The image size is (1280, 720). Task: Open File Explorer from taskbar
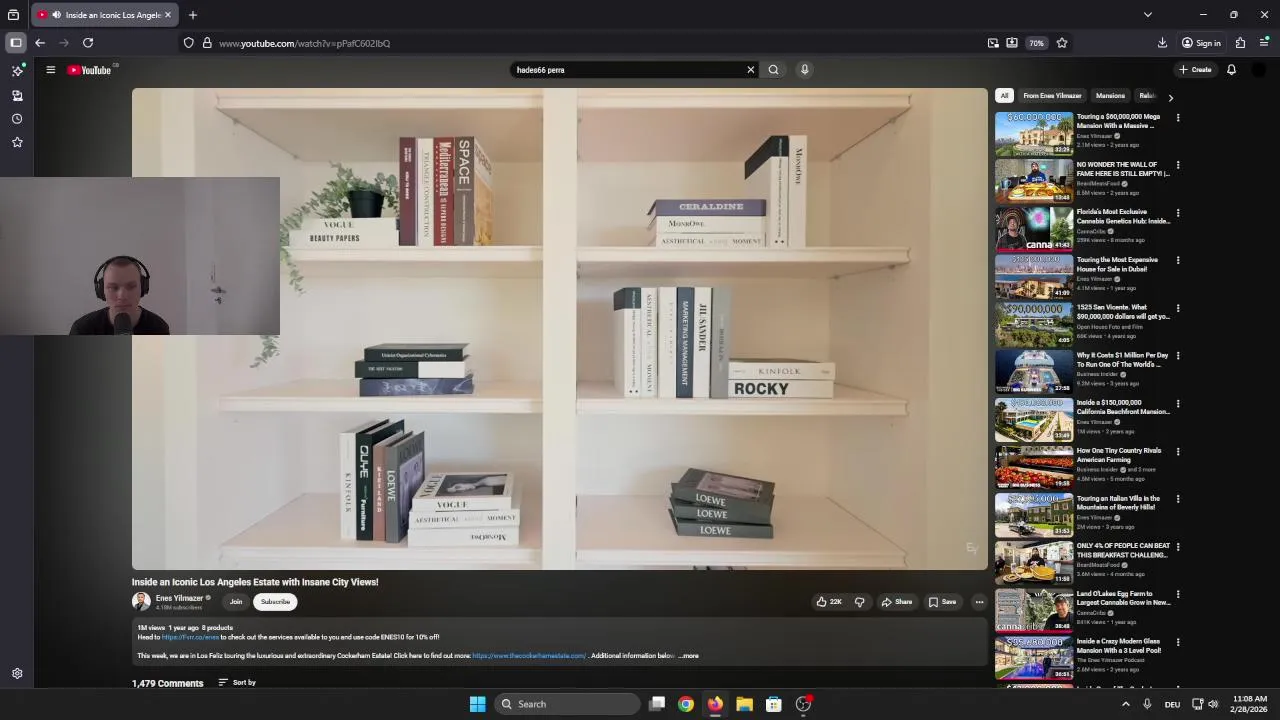tap(744, 704)
